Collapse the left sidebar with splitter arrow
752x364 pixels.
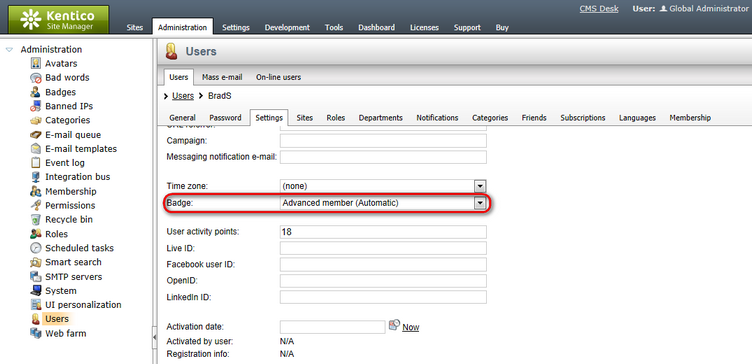154,338
